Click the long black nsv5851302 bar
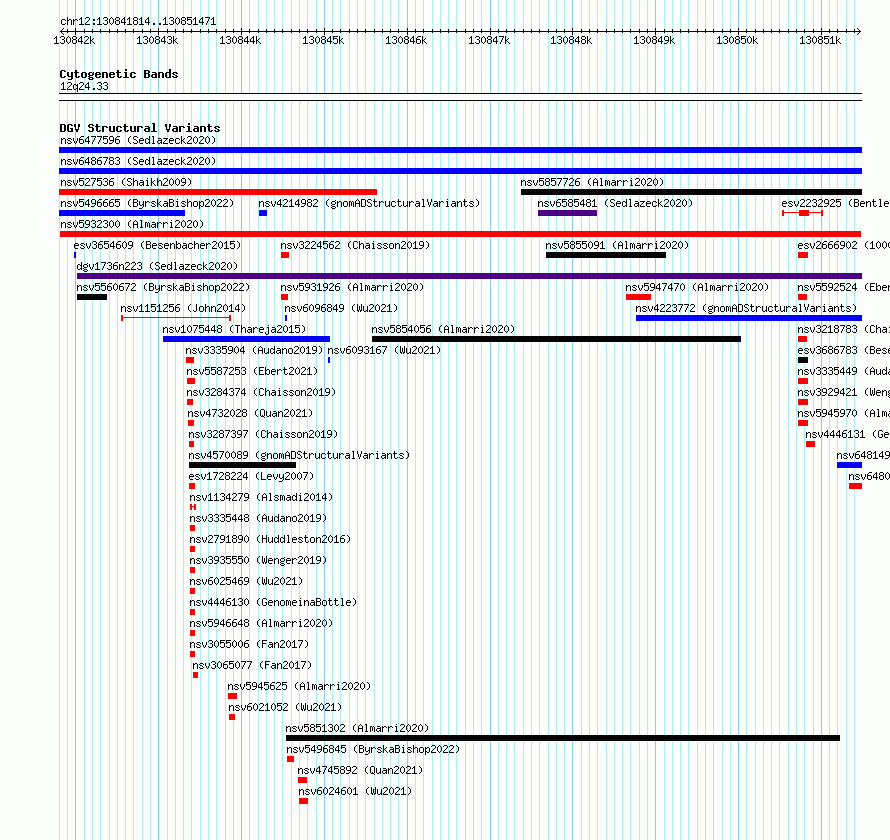 pos(563,738)
